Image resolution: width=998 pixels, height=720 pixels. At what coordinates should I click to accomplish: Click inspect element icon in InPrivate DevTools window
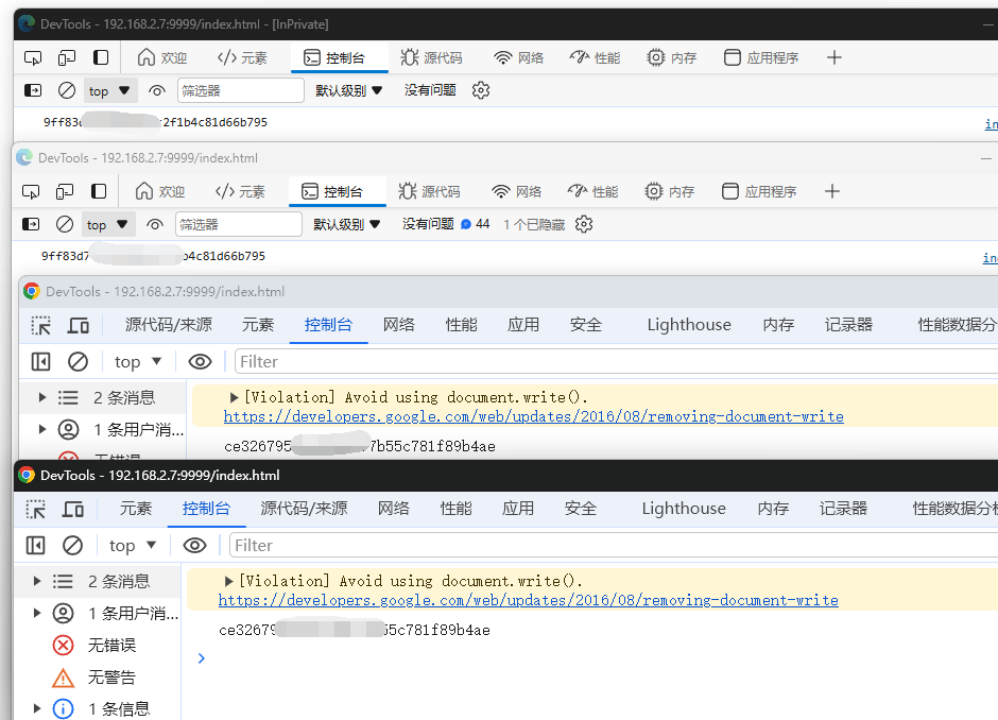[32, 58]
